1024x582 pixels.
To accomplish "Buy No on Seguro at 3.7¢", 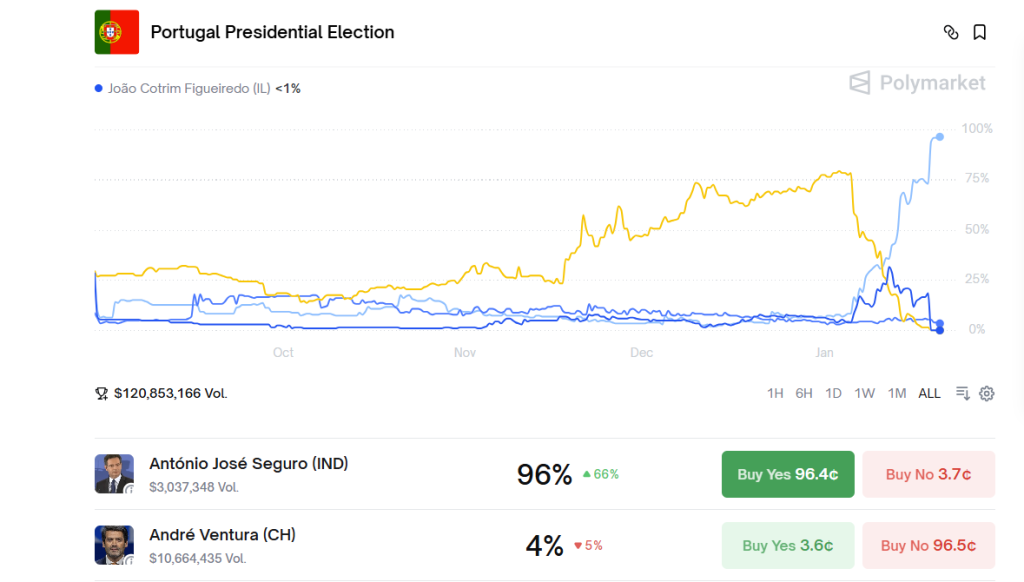I will [928, 474].
